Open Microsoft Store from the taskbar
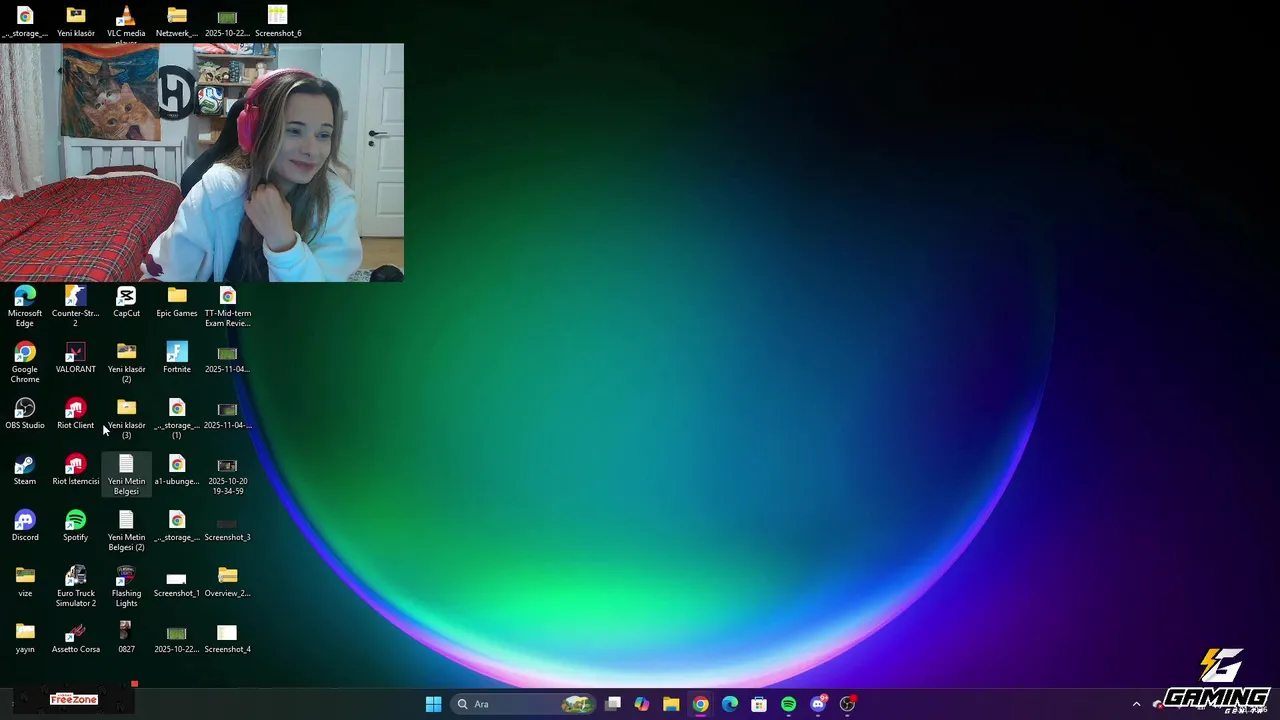1280x720 pixels. pyautogui.click(x=759, y=704)
